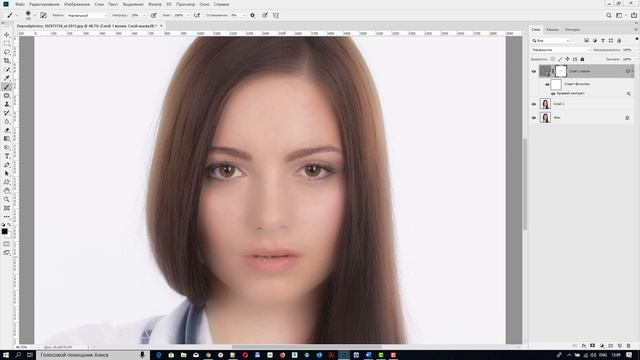The width and height of the screenshot is (640, 360).
Task: Hide the top smart object layer
Action: [x=534, y=71]
